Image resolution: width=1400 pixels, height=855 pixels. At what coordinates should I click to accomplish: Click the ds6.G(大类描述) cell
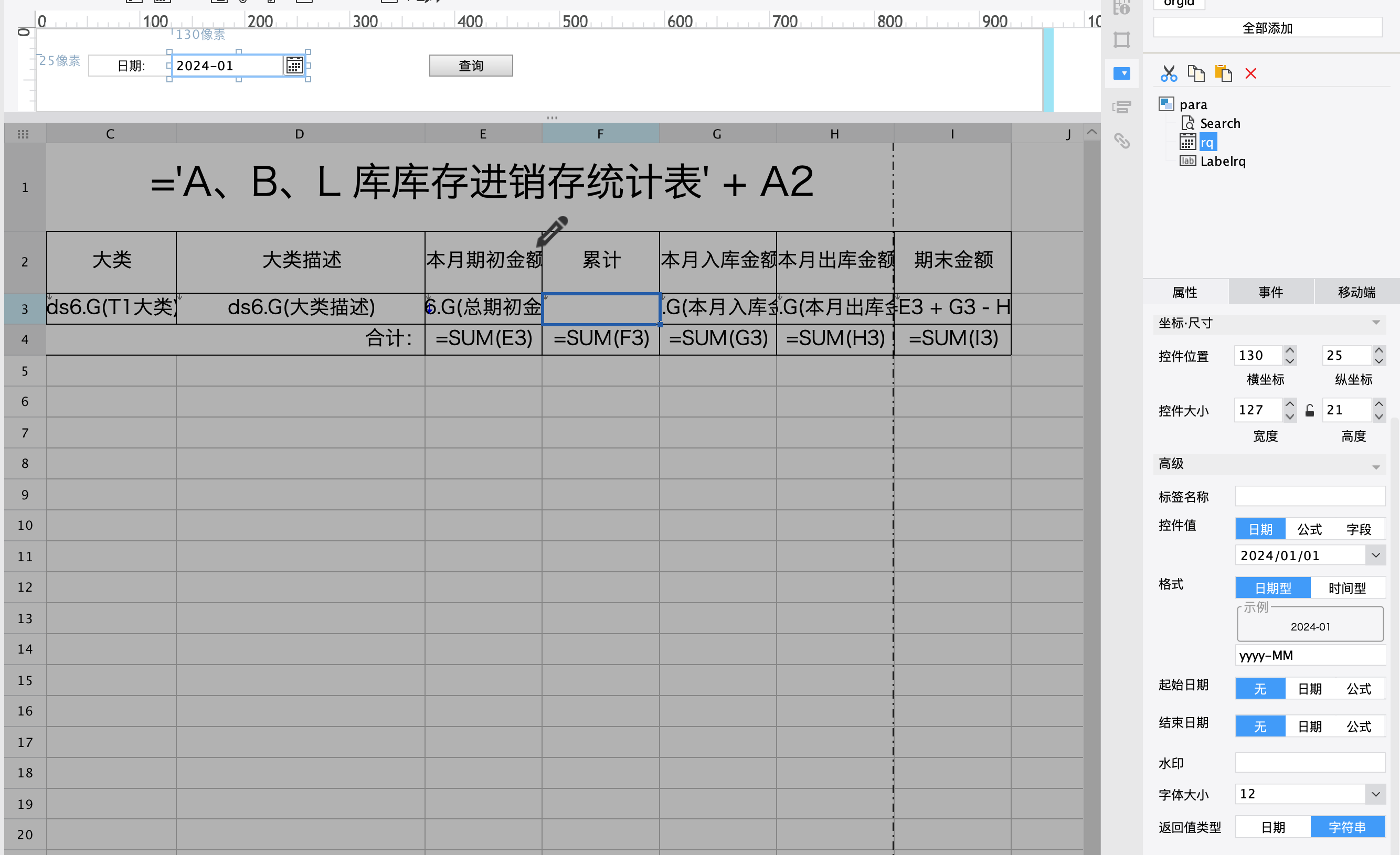[x=300, y=308]
